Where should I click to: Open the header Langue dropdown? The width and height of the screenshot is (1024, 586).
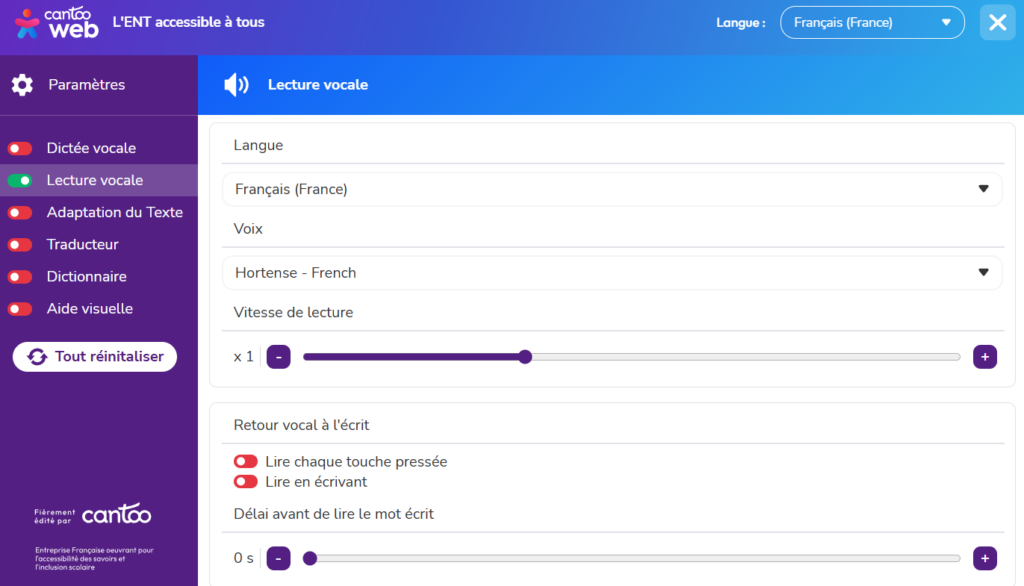871,23
